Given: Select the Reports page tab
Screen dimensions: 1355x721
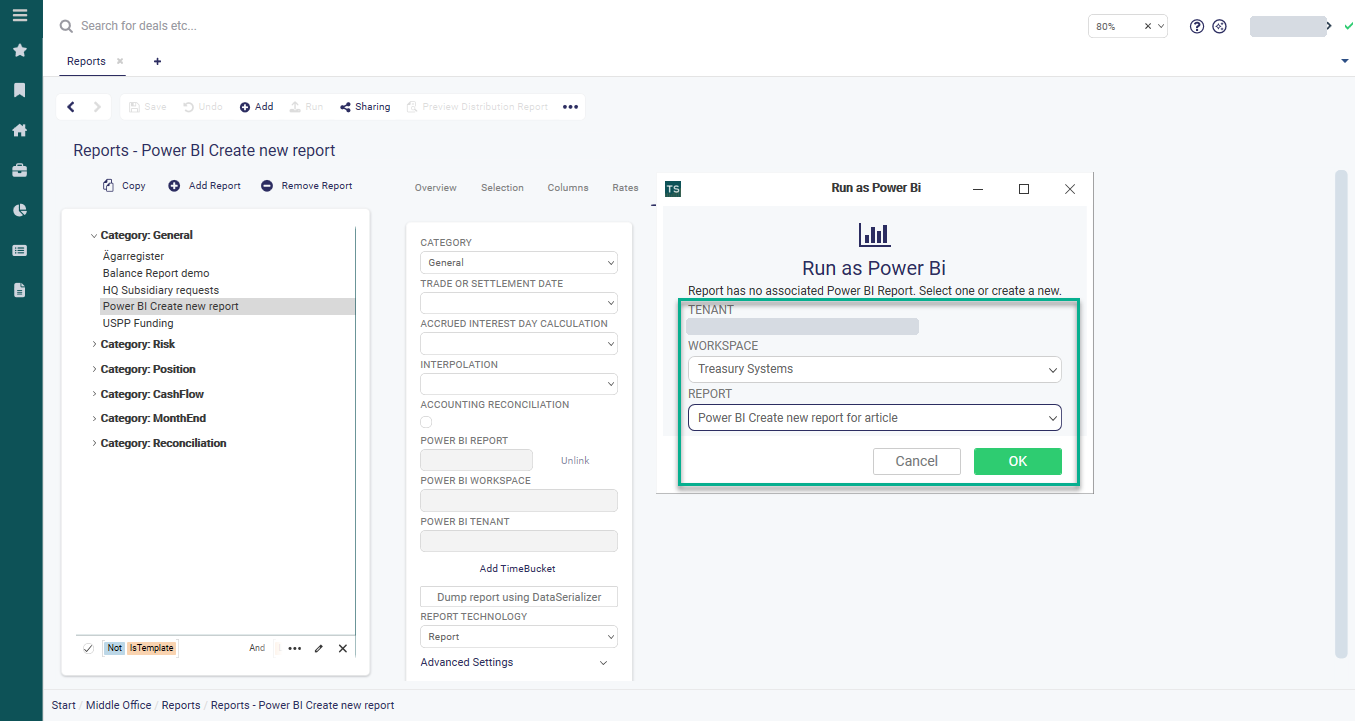Looking at the screenshot, I should pyautogui.click(x=86, y=62).
